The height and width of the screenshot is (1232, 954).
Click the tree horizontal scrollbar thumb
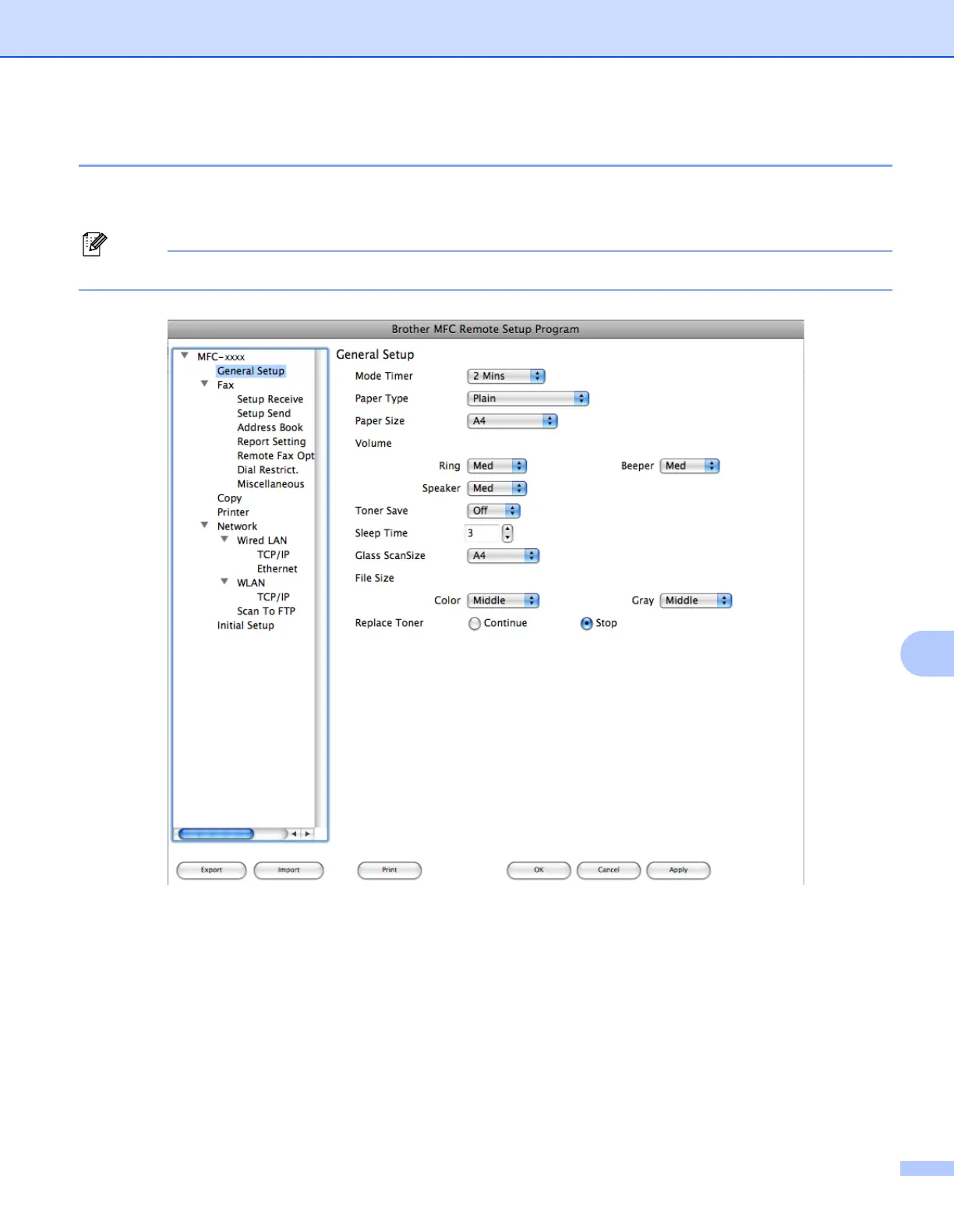[x=217, y=834]
